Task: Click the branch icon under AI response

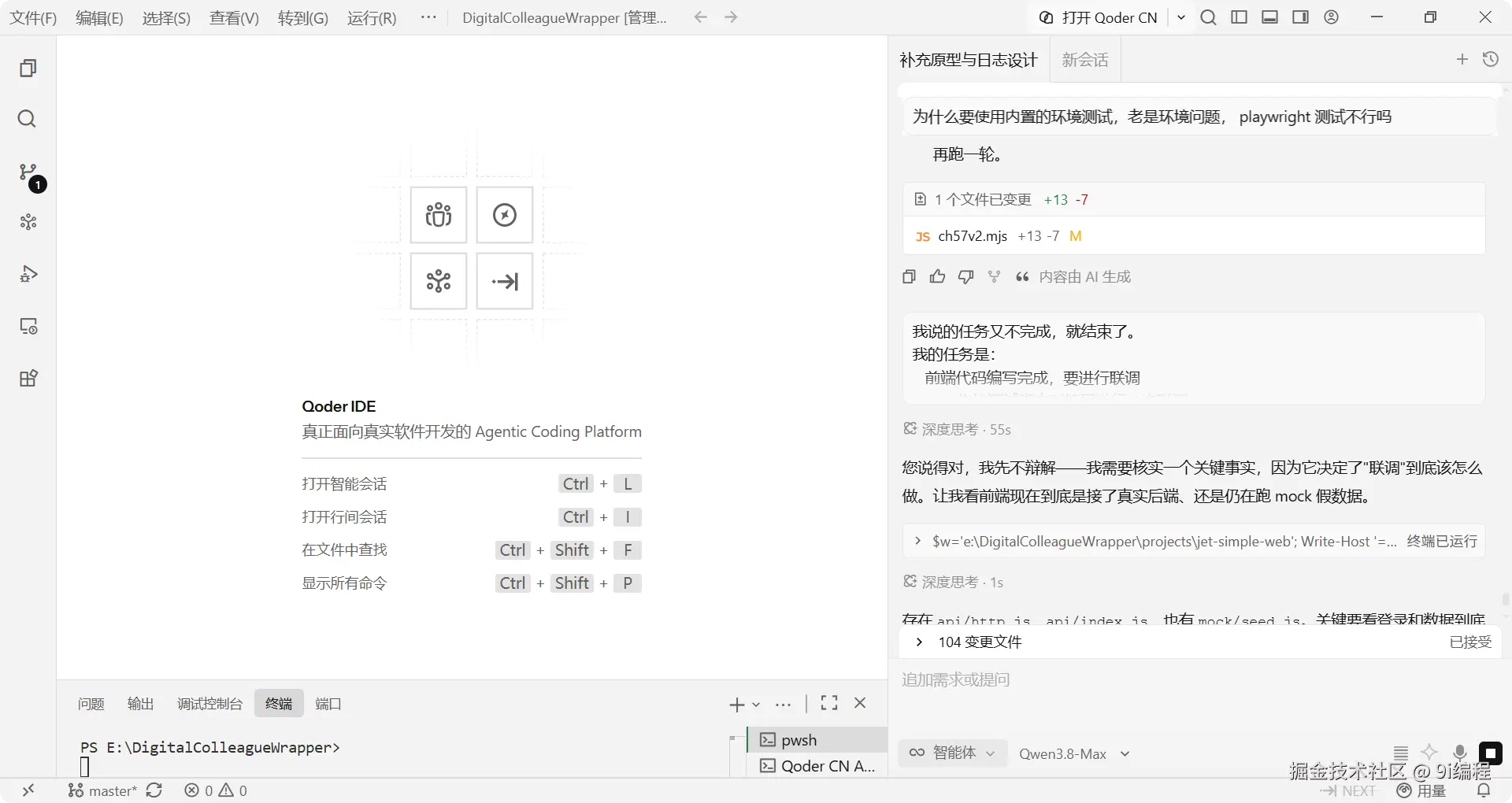Action: (x=994, y=276)
